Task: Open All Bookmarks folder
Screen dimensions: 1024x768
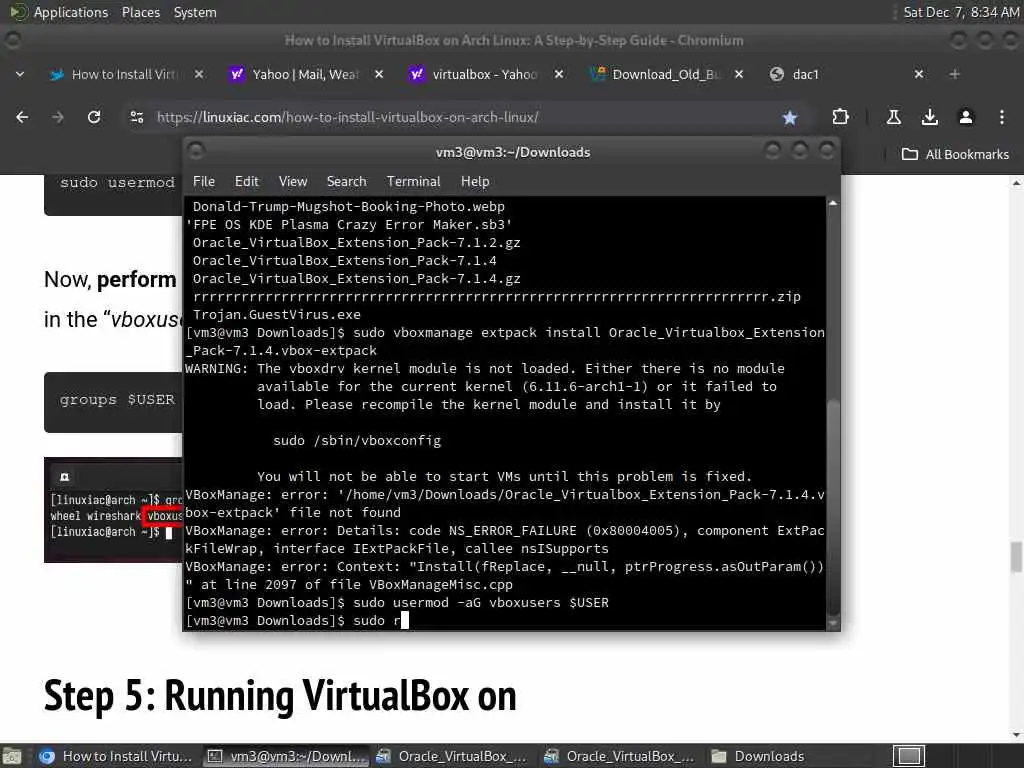Action: pos(955,155)
